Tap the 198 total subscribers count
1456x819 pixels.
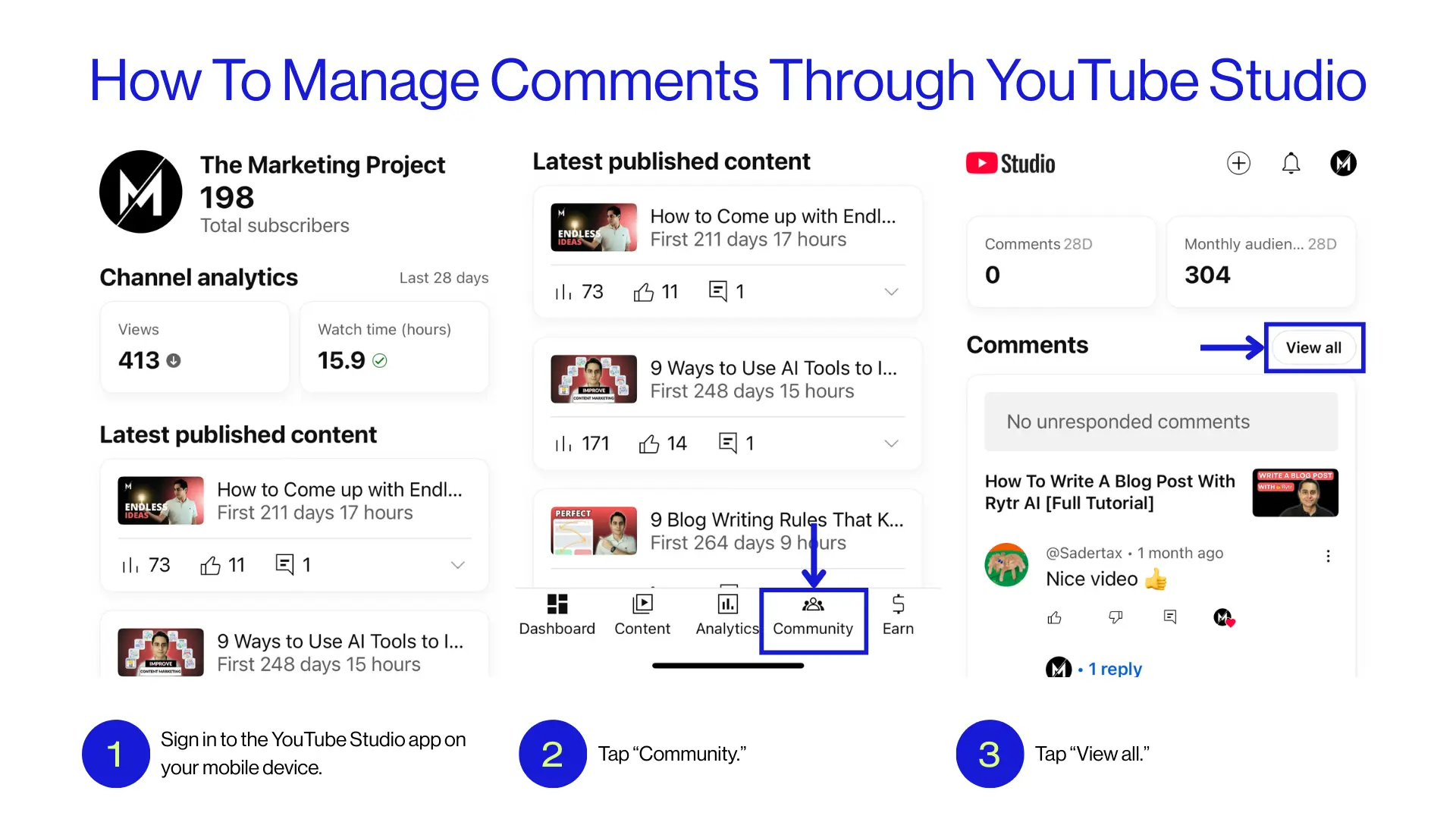pos(227,198)
